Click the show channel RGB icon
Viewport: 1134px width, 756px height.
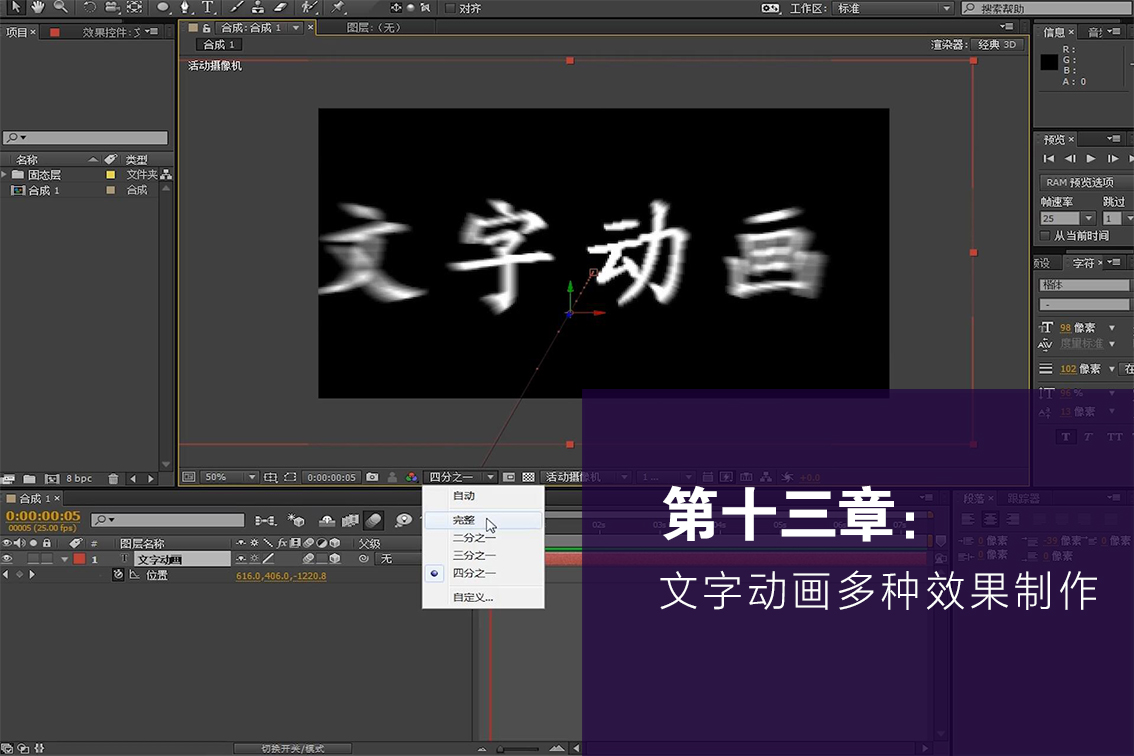[412, 477]
